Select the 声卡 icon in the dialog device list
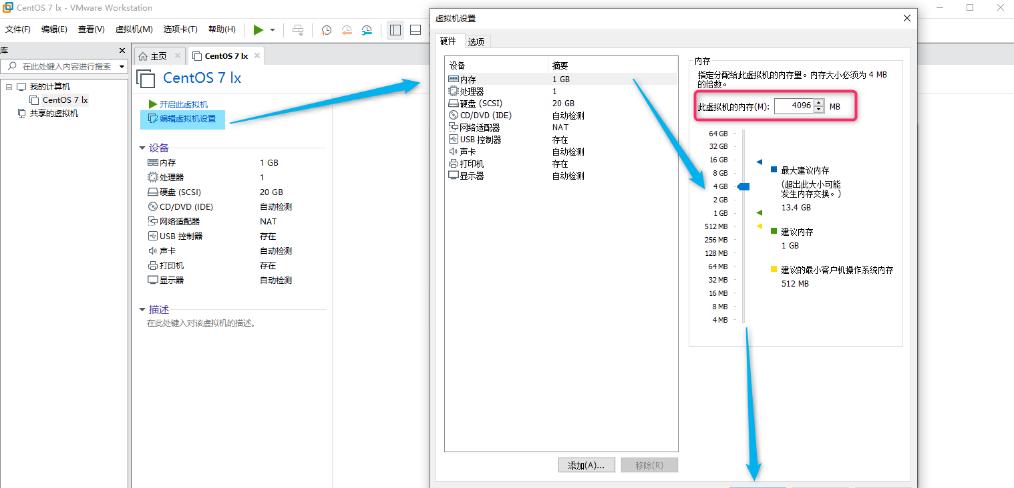The width and height of the screenshot is (1014, 488). pyautogui.click(x=453, y=152)
